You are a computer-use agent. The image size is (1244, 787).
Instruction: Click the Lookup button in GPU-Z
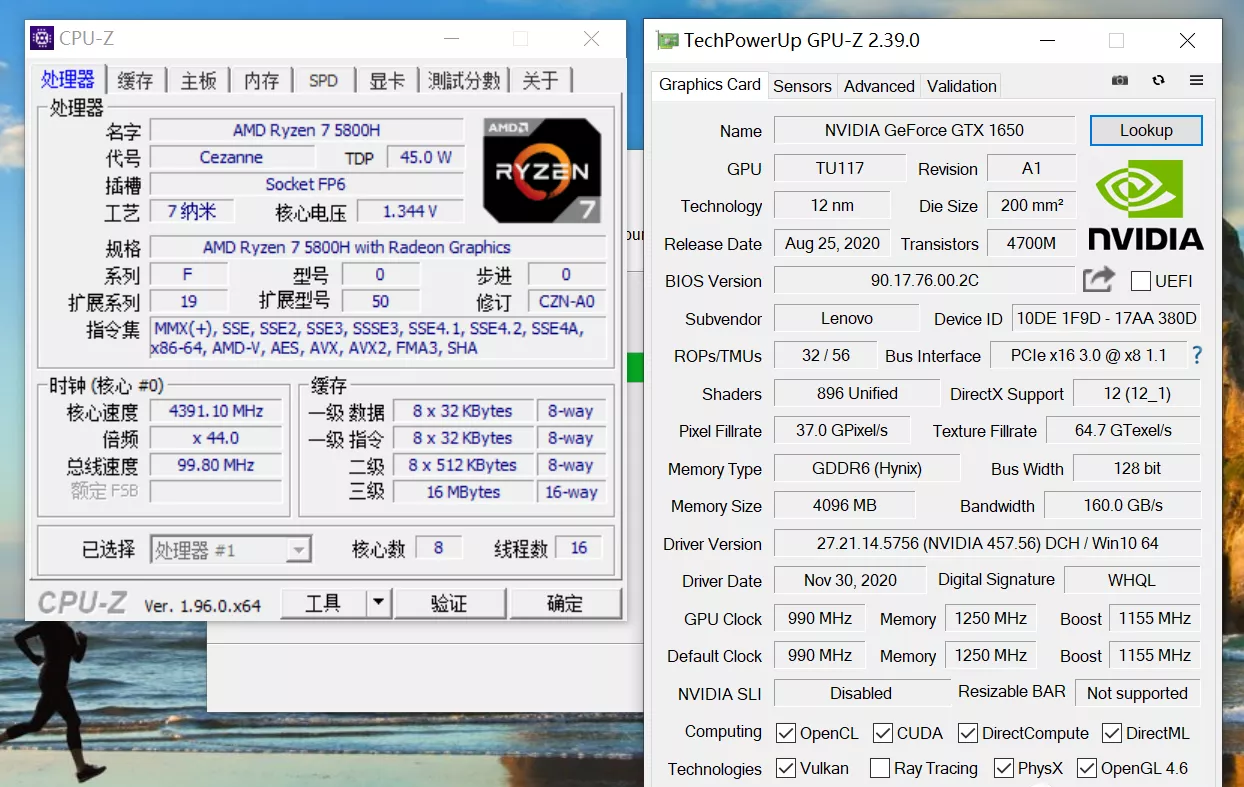(1146, 130)
